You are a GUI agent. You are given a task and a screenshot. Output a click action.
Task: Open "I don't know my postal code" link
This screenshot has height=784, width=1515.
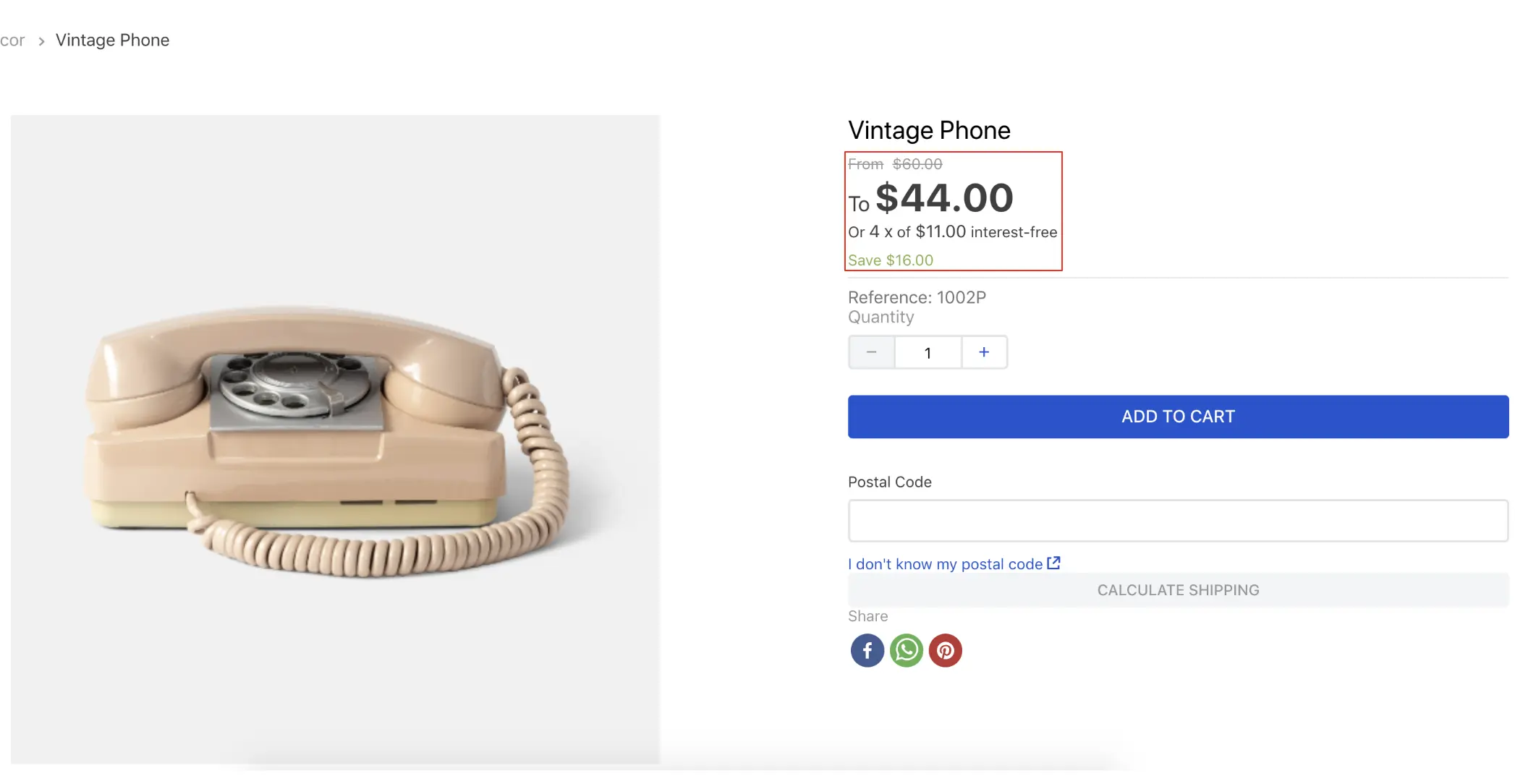(945, 564)
